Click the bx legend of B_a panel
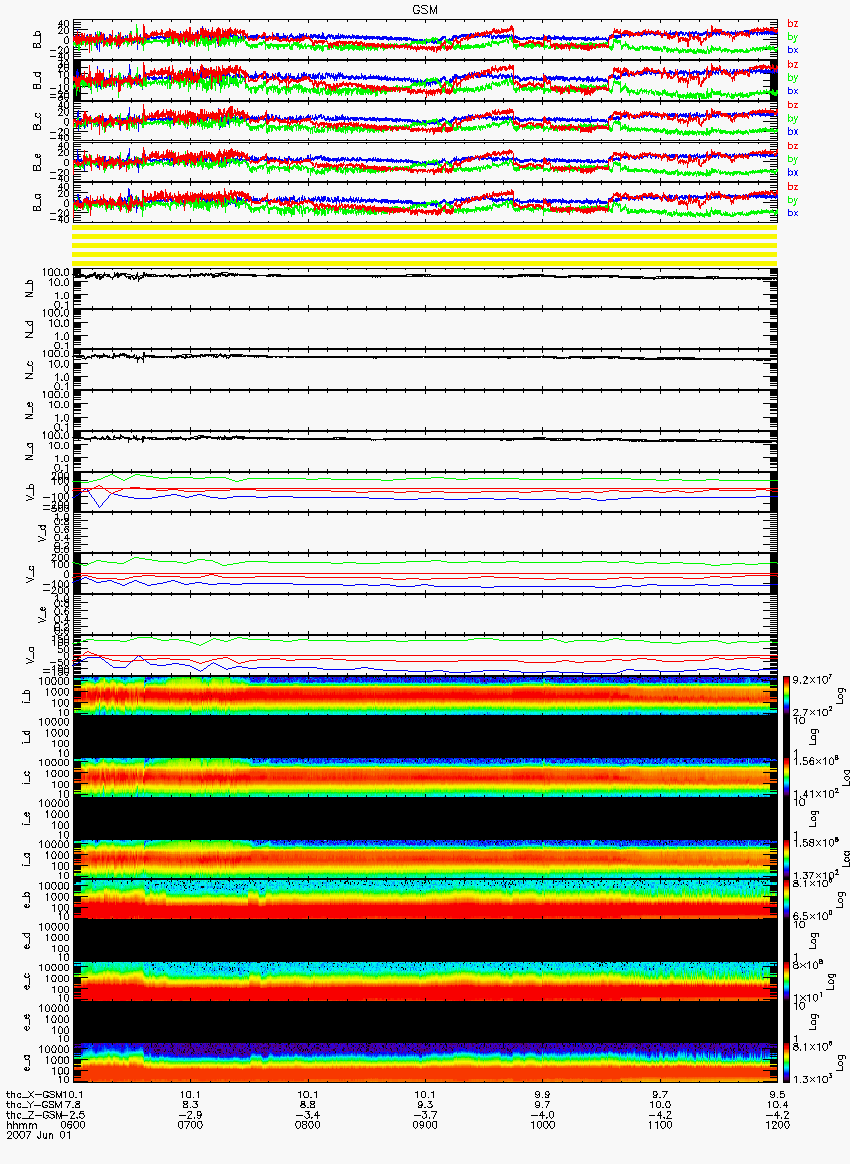Viewport: 850px width, 1164px height. click(x=792, y=213)
